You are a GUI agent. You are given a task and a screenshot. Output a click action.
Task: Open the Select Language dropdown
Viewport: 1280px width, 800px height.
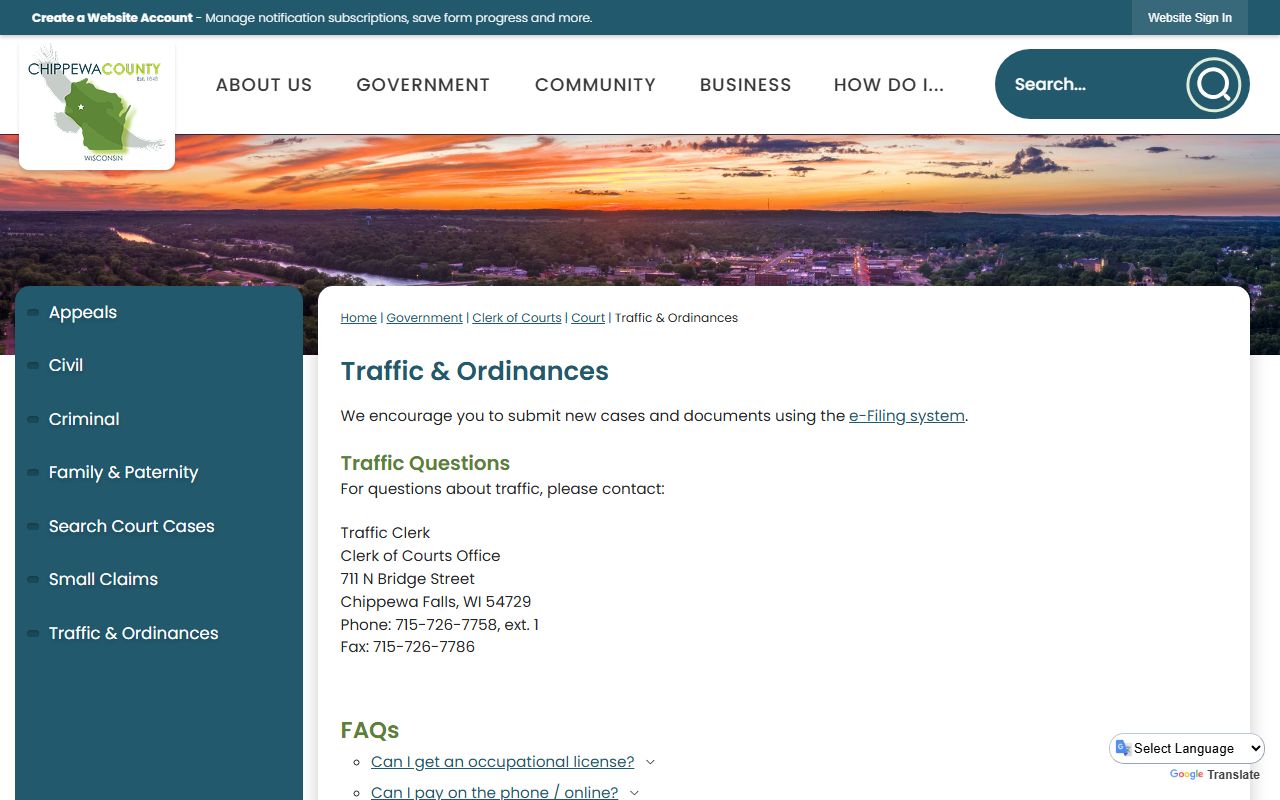(1187, 748)
